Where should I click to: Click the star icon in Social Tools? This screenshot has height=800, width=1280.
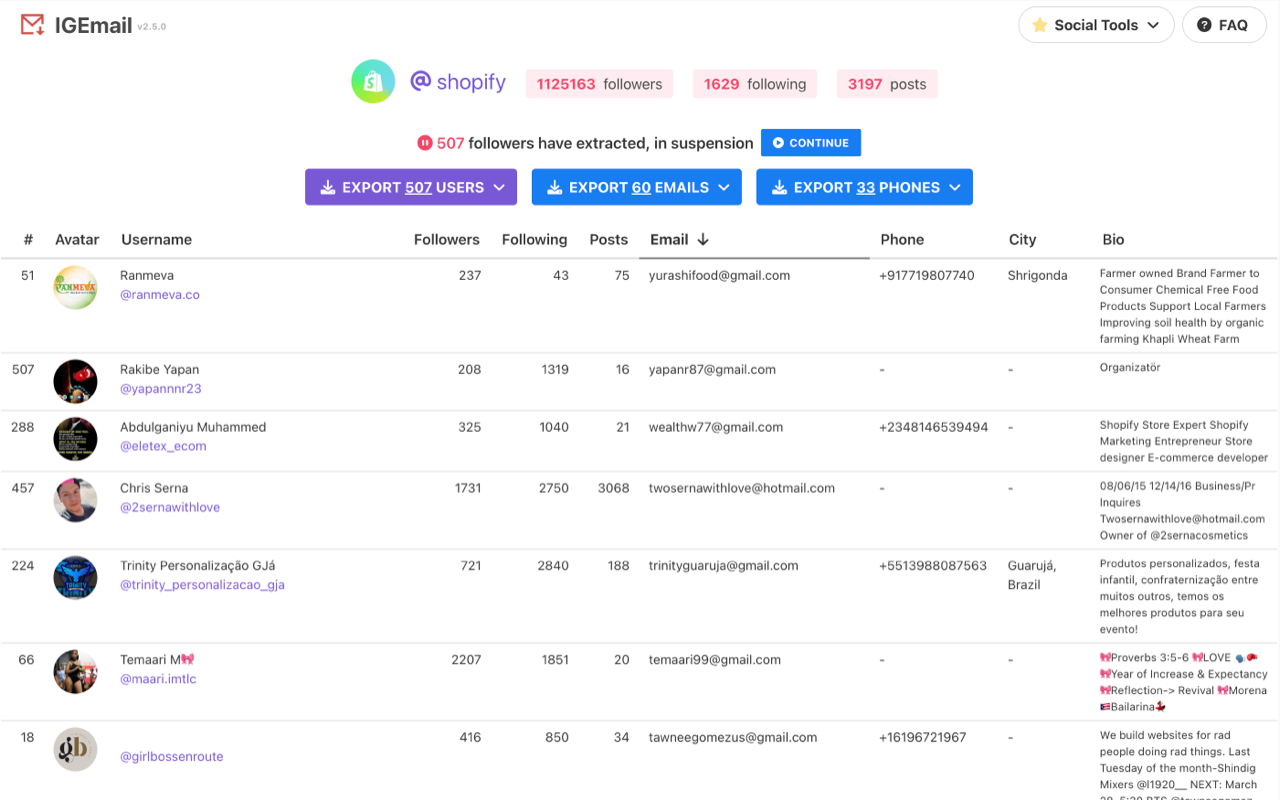pyautogui.click(x=1040, y=25)
